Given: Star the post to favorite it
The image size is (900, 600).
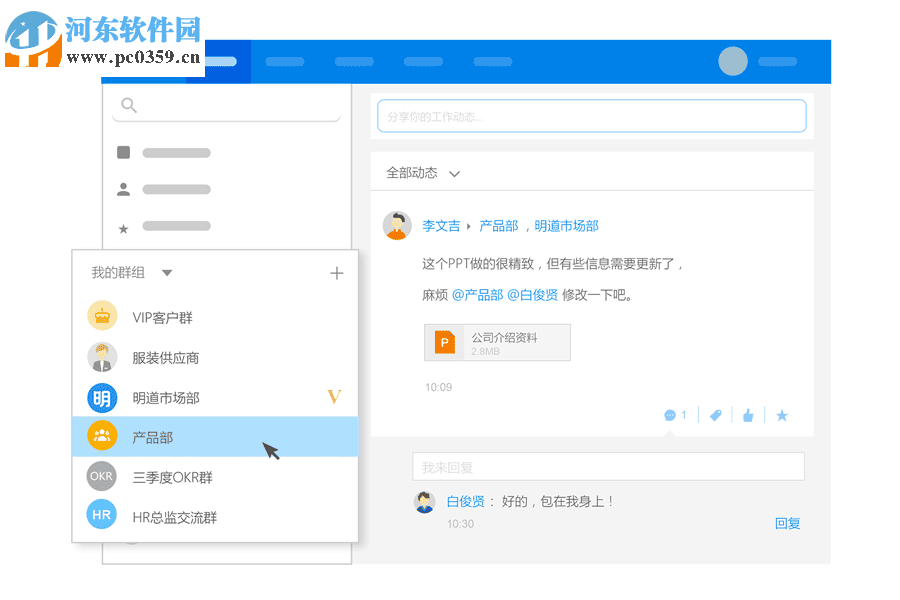Looking at the screenshot, I should 782,414.
